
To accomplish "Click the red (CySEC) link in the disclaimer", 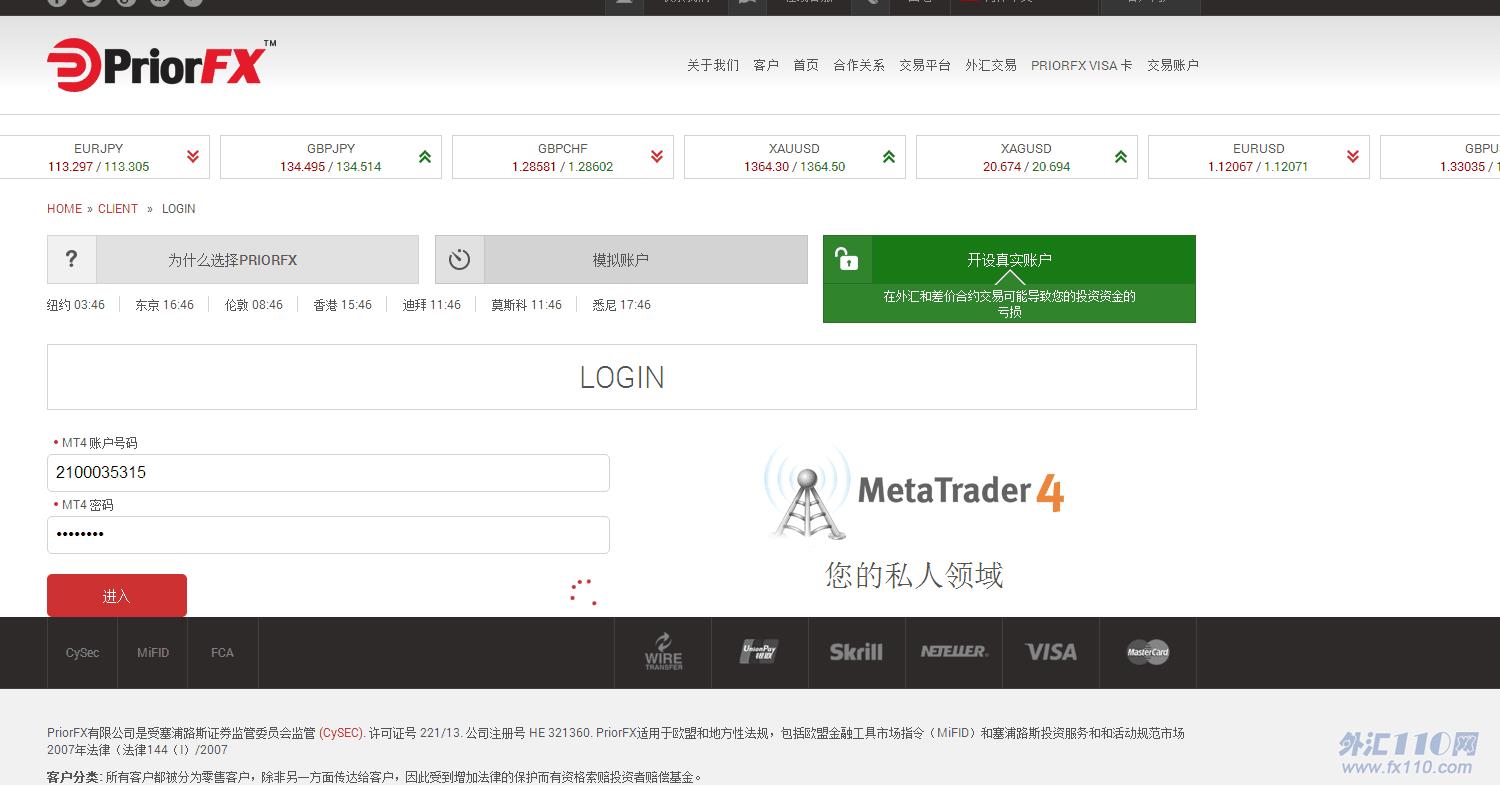I will click(x=341, y=733).
